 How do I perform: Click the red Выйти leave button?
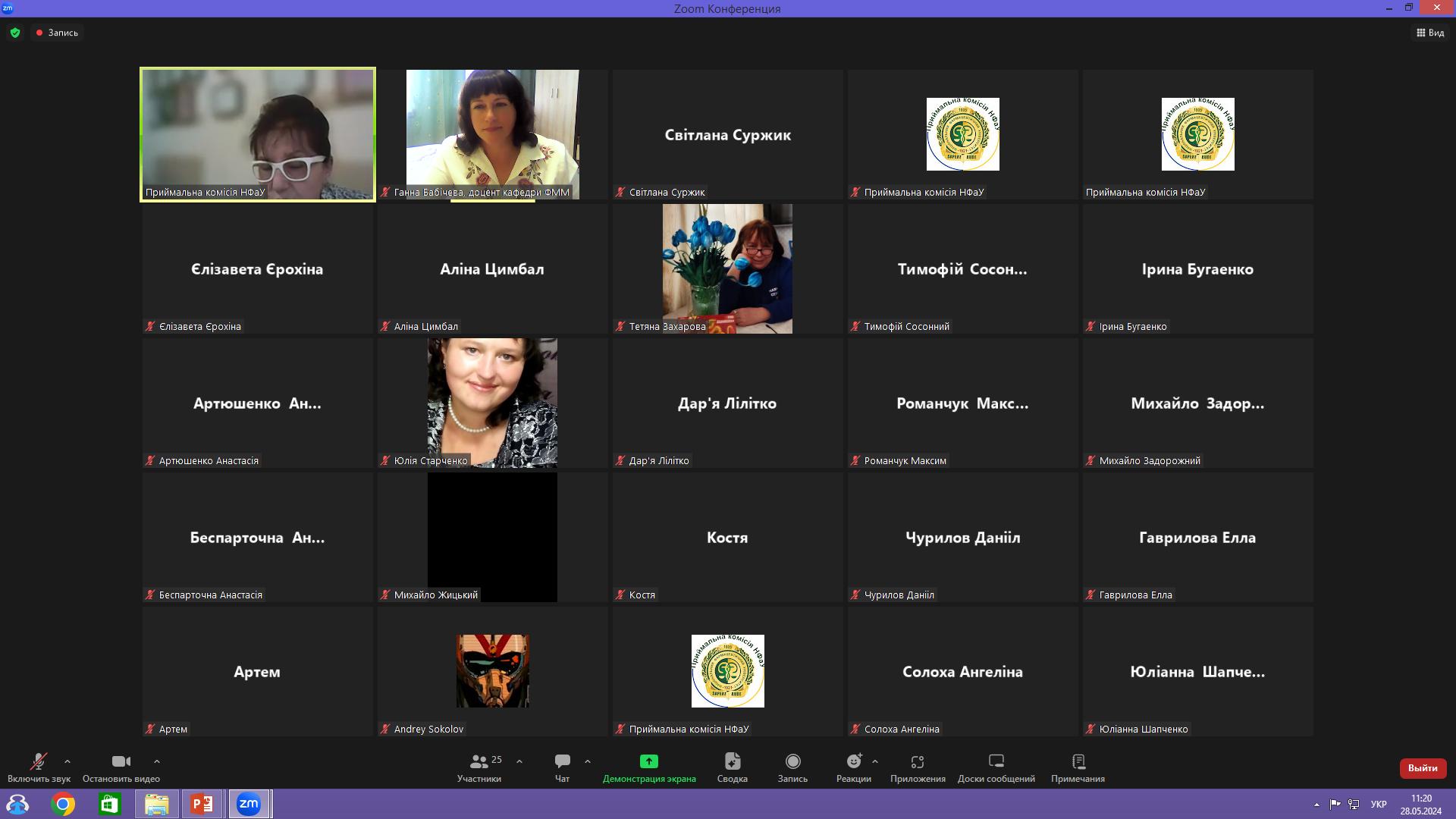1423,768
